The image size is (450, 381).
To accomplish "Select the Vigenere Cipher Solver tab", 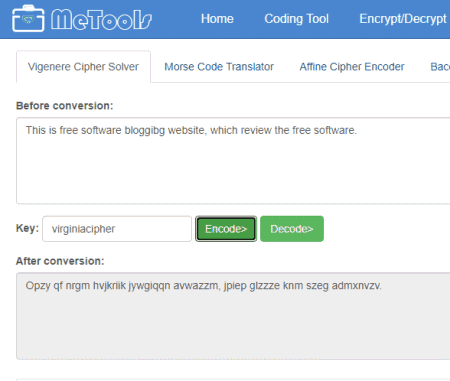I will [x=83, y=67].
